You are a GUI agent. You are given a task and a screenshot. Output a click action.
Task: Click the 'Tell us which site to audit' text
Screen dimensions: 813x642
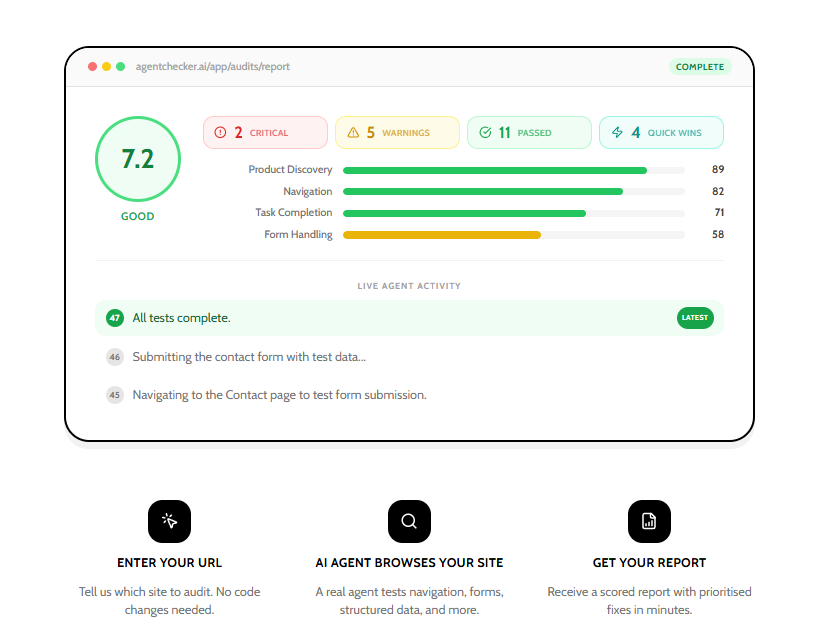(170, 601)
